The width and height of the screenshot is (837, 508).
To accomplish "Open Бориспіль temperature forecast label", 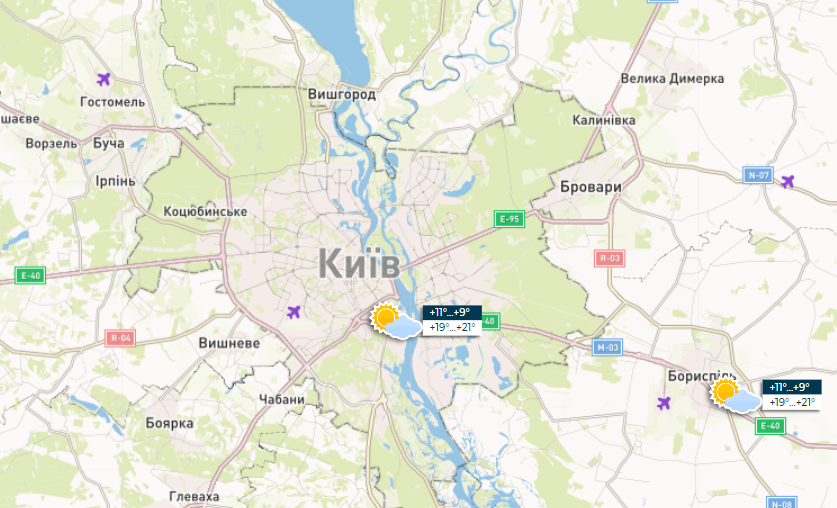I will click(792, 395).
